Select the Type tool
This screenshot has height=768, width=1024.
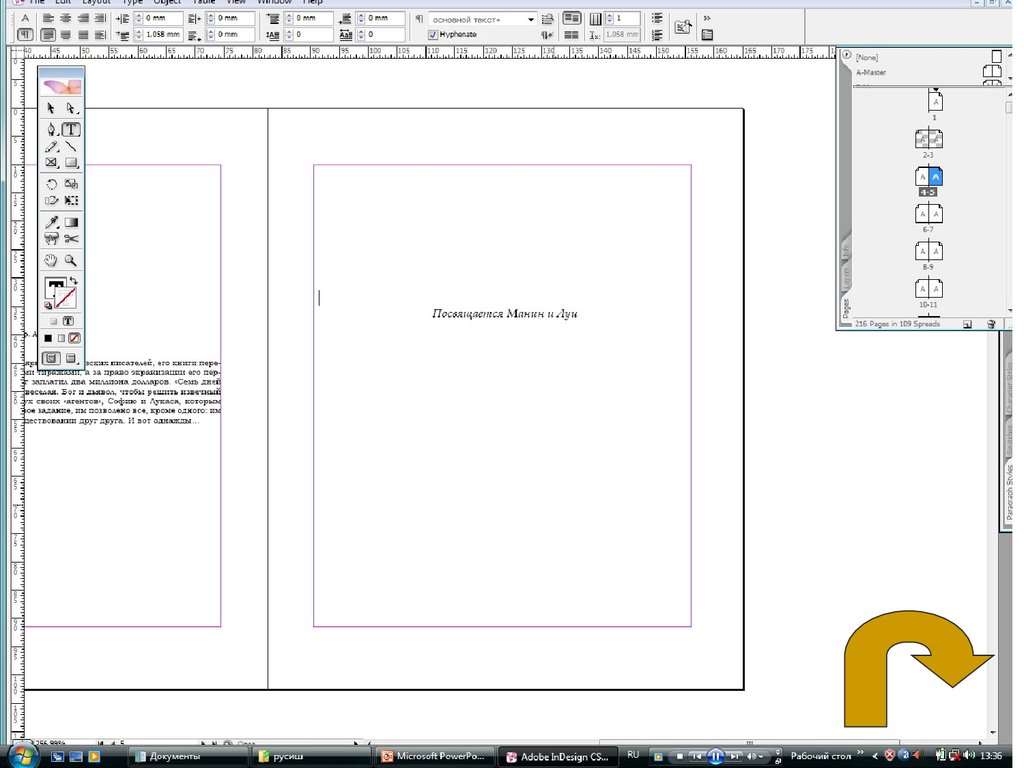tap(71, 129)
